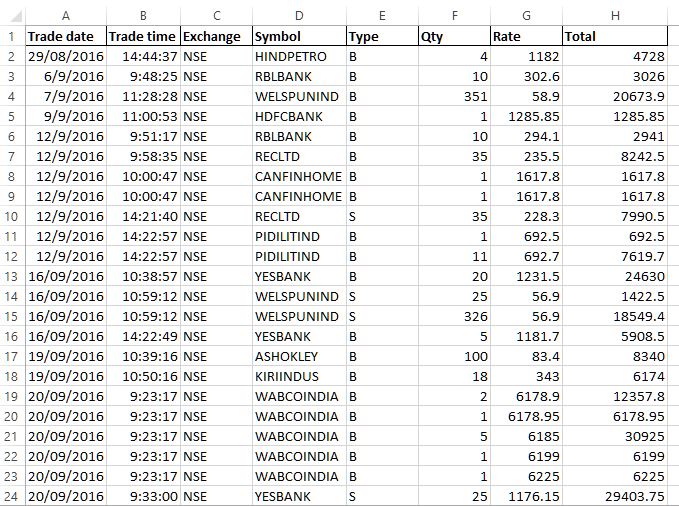Select rate cell 1181.7

[x=527, y=336]
